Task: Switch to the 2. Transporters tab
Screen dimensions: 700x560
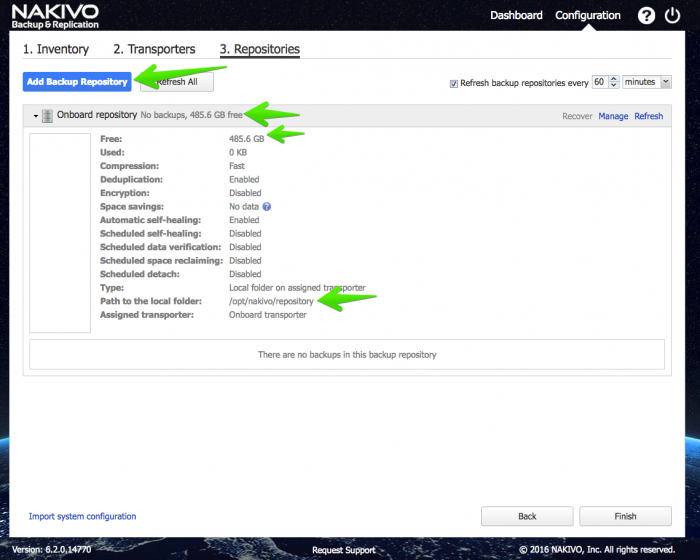Action: [x=154, y=49]
